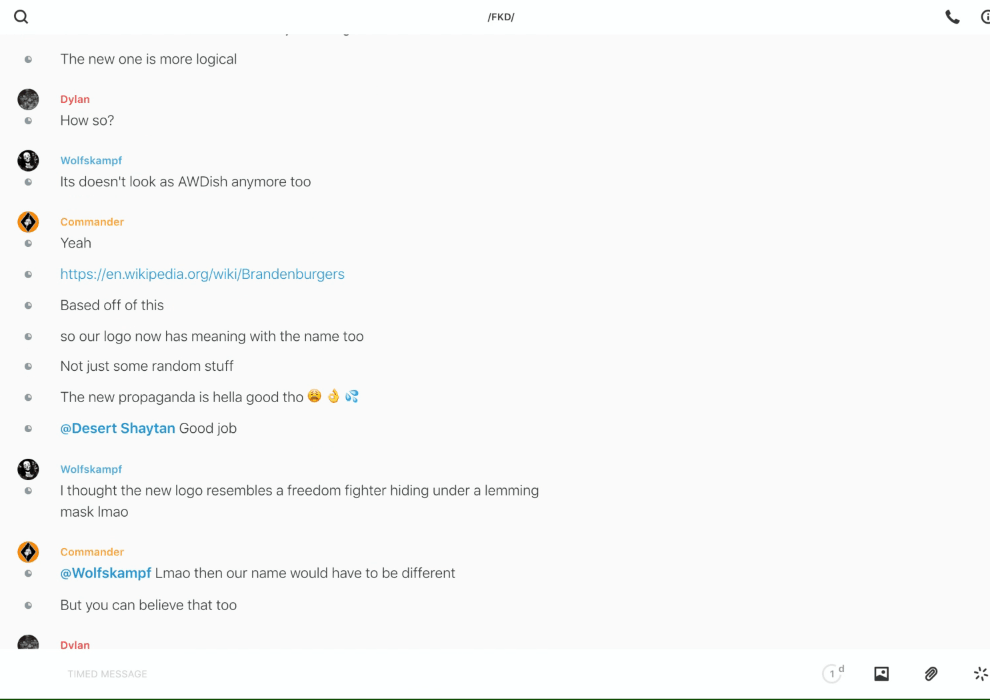
Task: Click the @Wolfskampf mention in Commander's reply
Action: 106,573
